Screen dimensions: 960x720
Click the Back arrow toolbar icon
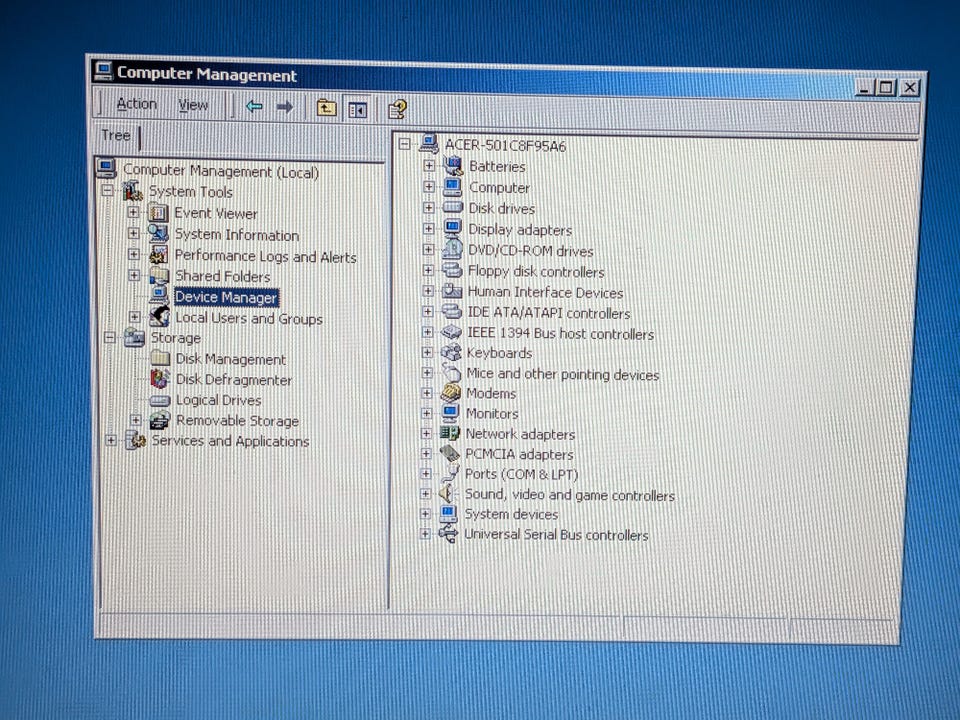coord(254,107)
